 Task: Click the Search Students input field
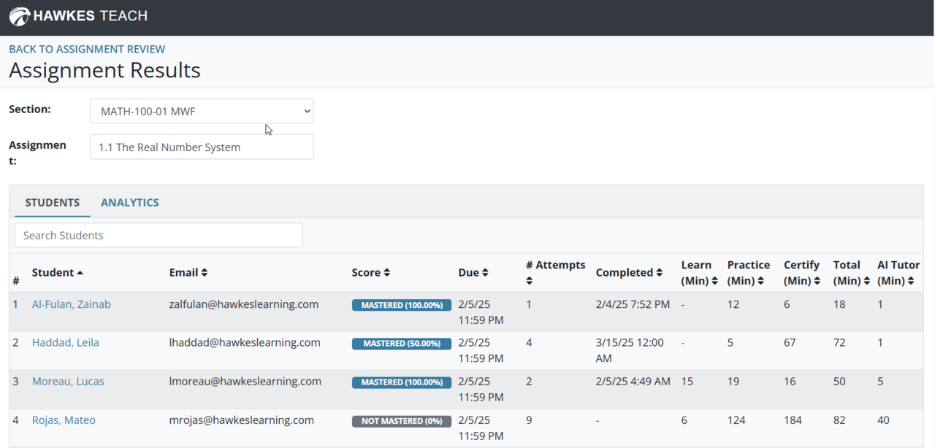click(158, 235)
